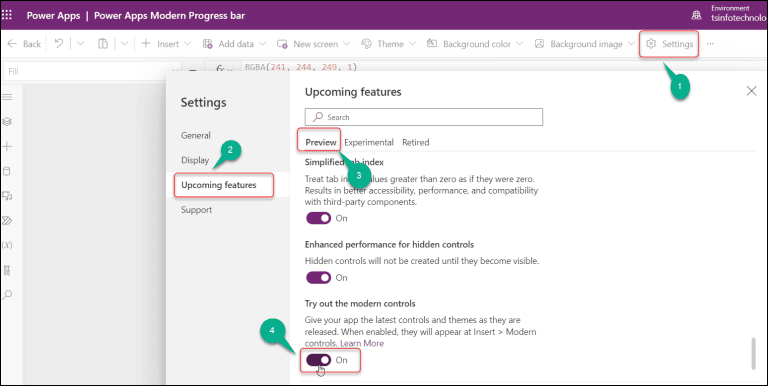Toggle Simplified tab index switch
The image size is (768, 386).
[x=319, y=218]
